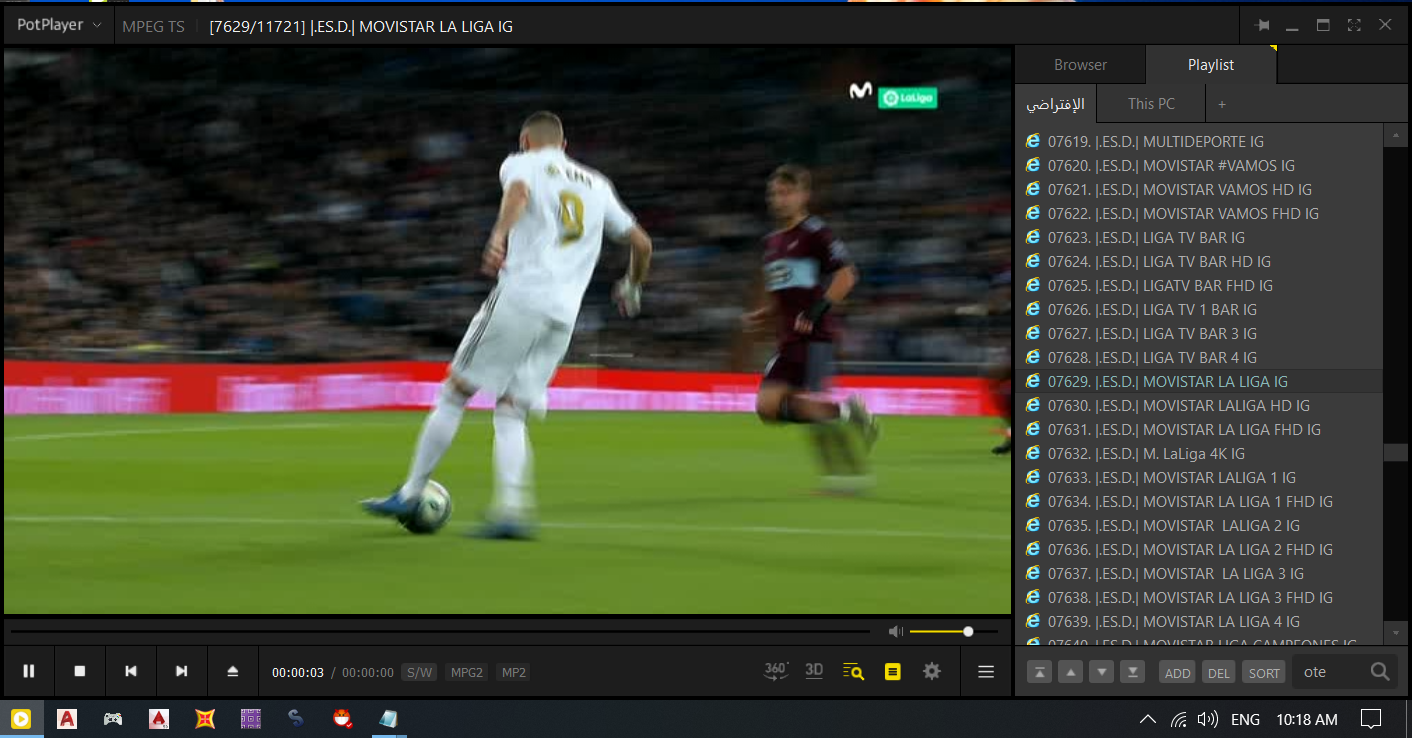Screen dimensions: 1412x738
Task: Open the hamburger main menu
Action: tap(986, 672)
